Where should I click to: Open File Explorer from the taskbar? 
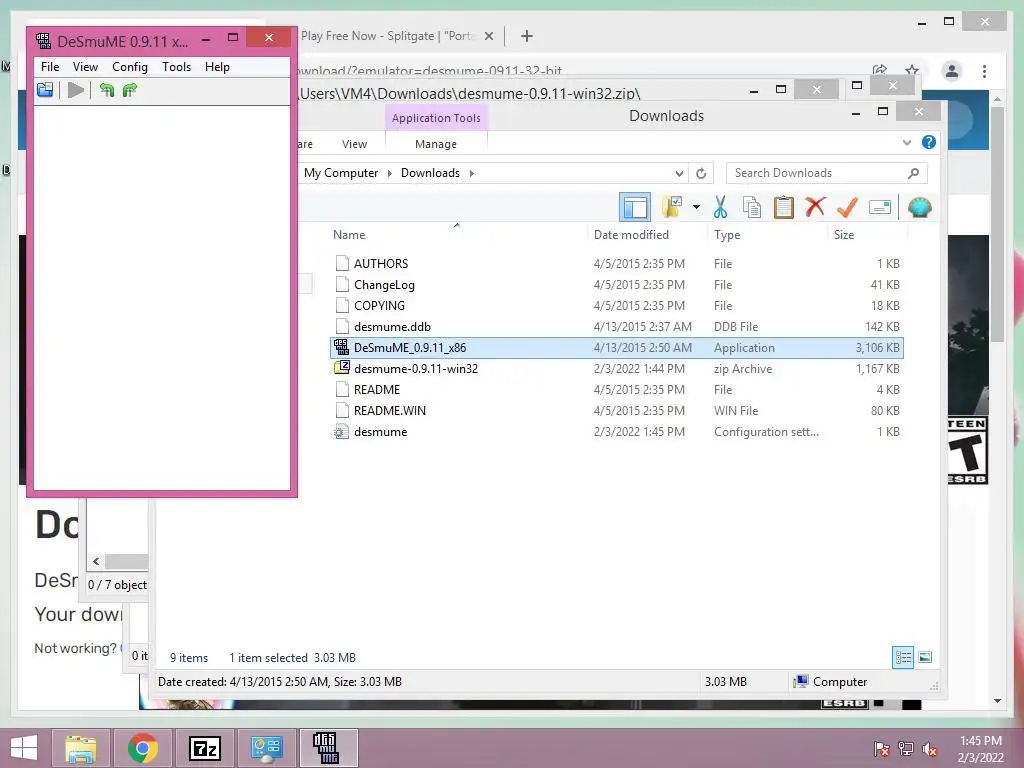(x=80, y=748)
